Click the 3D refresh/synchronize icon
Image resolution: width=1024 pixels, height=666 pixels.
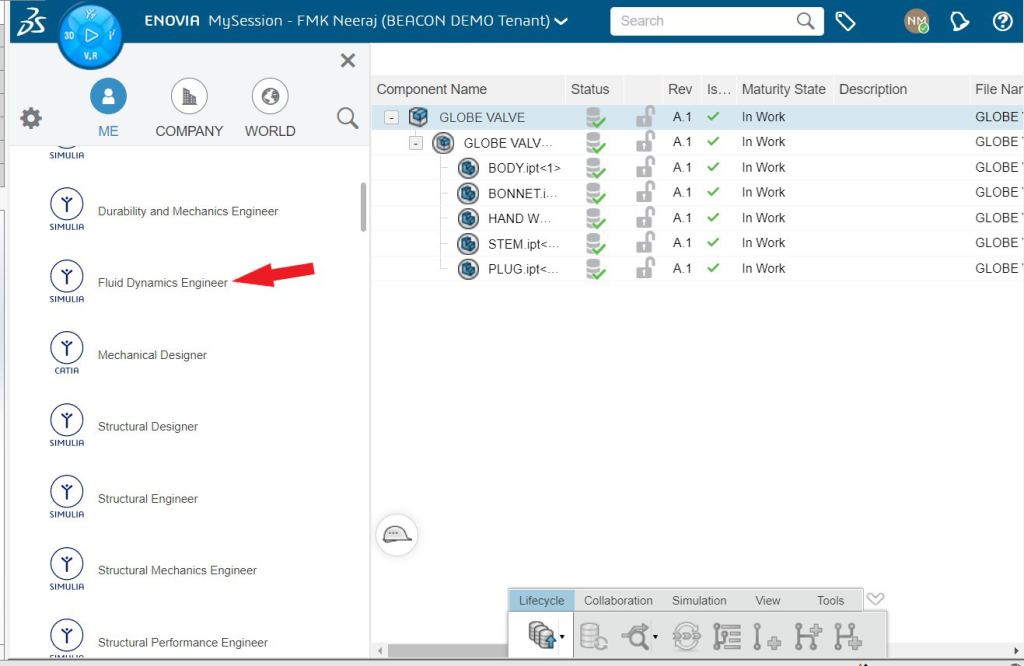point(686,636)
